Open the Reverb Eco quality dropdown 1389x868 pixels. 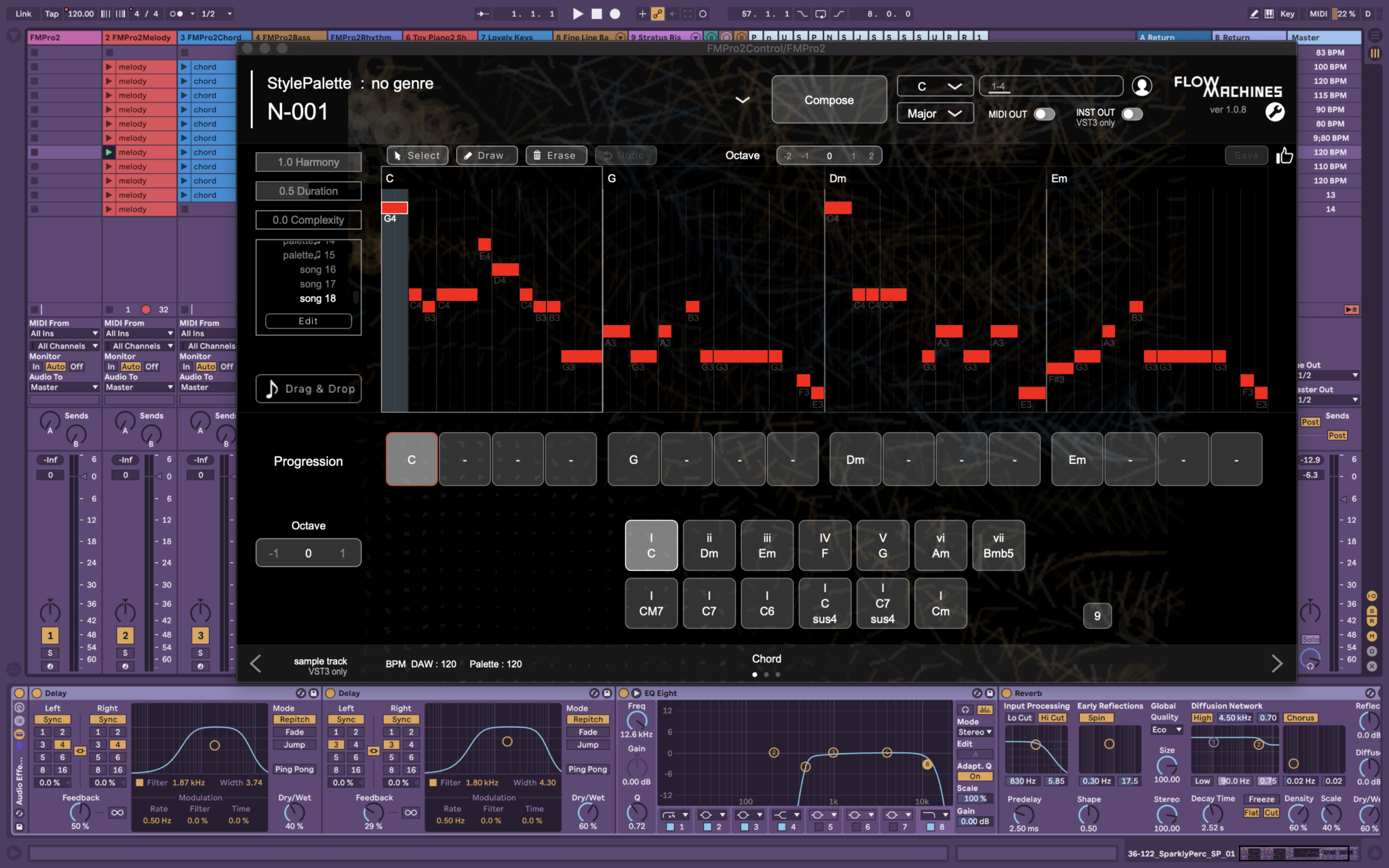(x=1167, y=730)
